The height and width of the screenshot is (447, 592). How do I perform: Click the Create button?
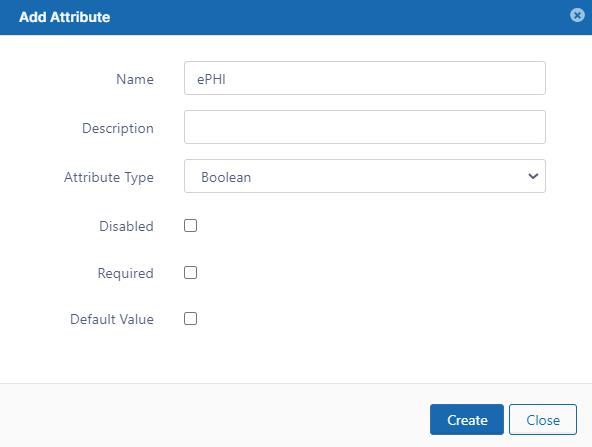467,419
